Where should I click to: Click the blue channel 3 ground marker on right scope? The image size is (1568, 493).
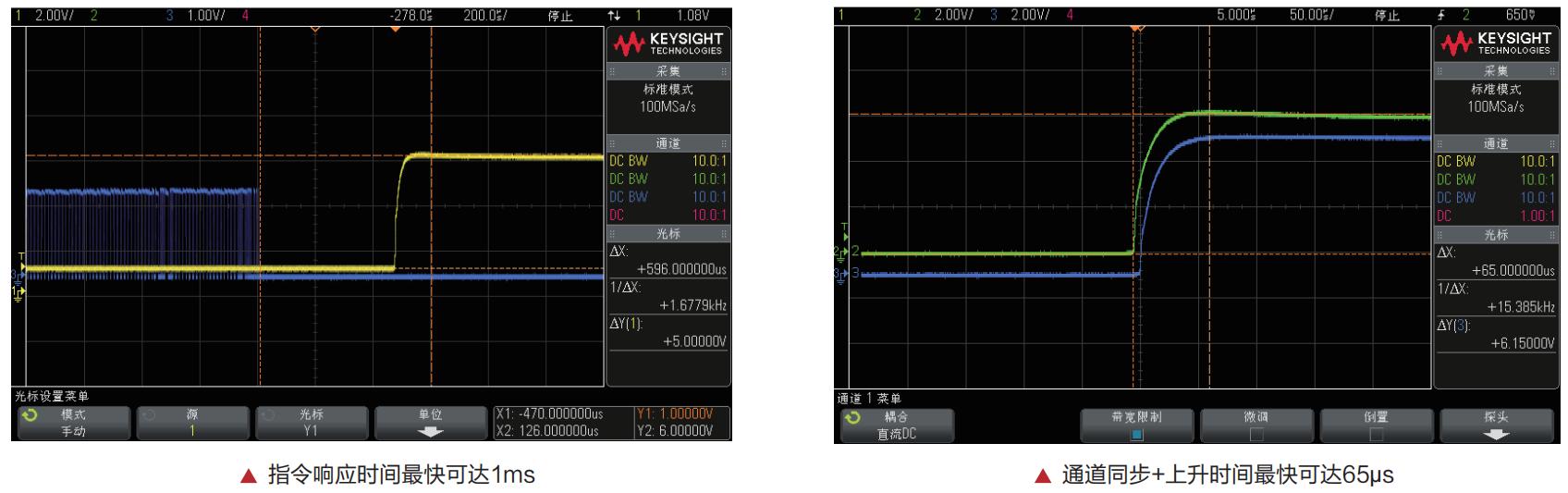[x=839, y=275]
